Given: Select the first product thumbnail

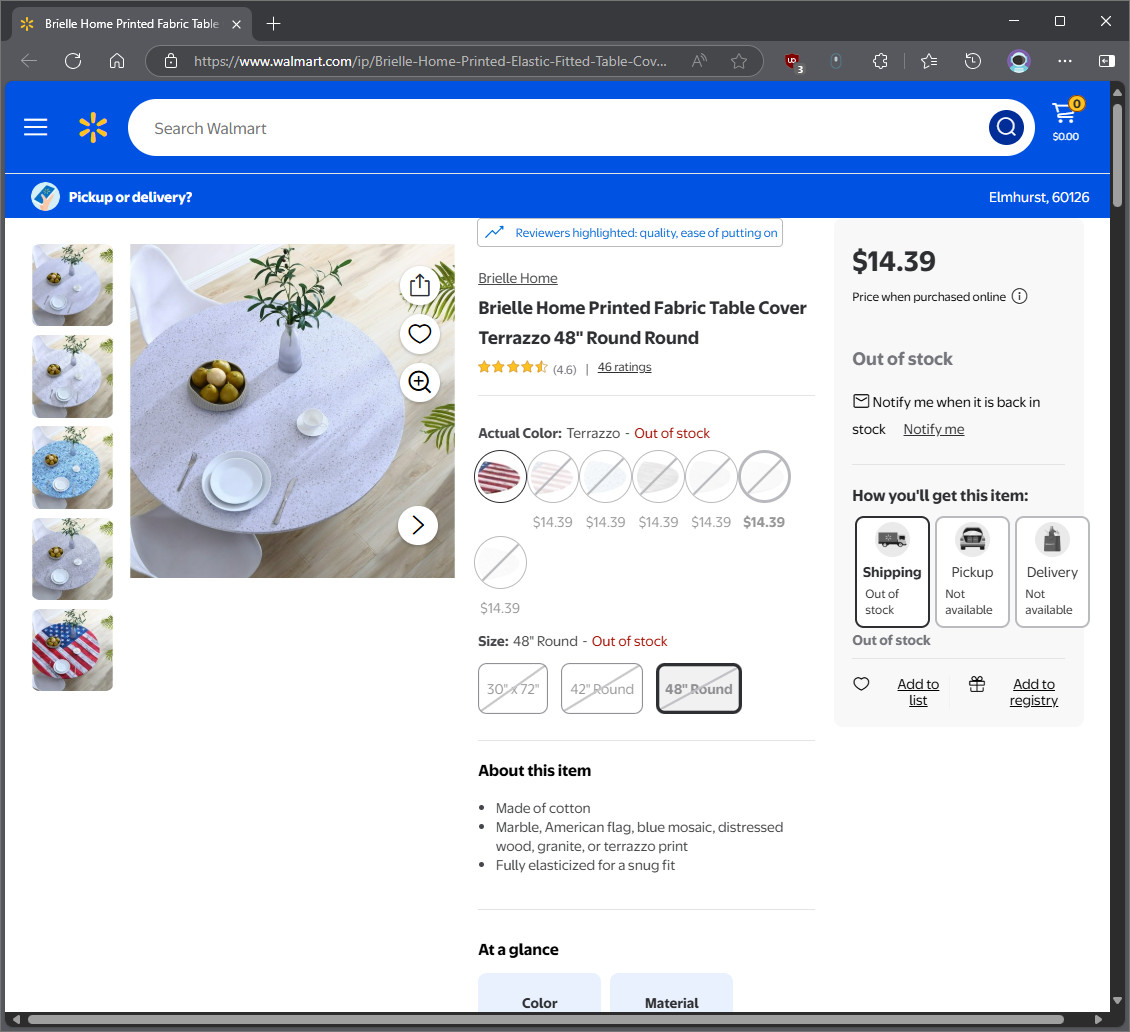Looking at the screenshot, I should pyautogui.click(x=72, y=285).
